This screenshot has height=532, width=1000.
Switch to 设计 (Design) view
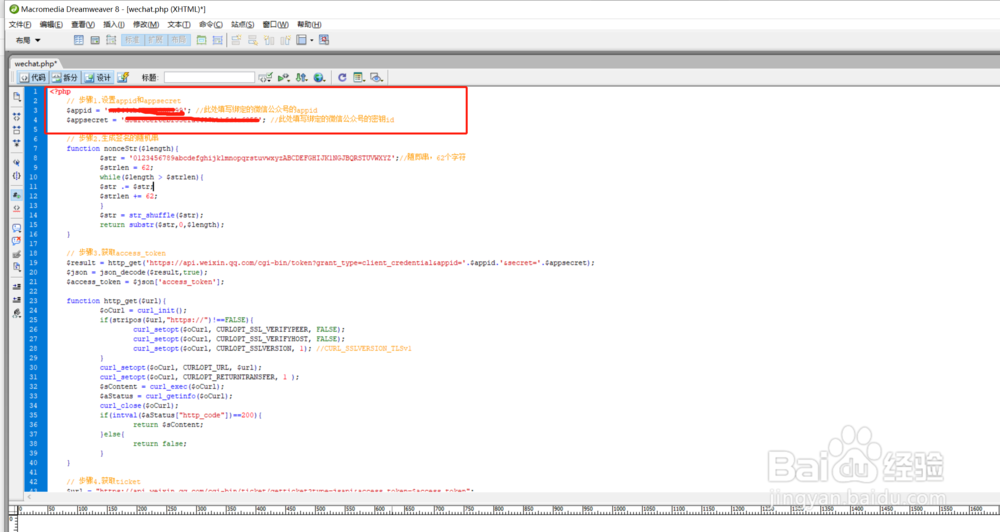tap(98, 77)
